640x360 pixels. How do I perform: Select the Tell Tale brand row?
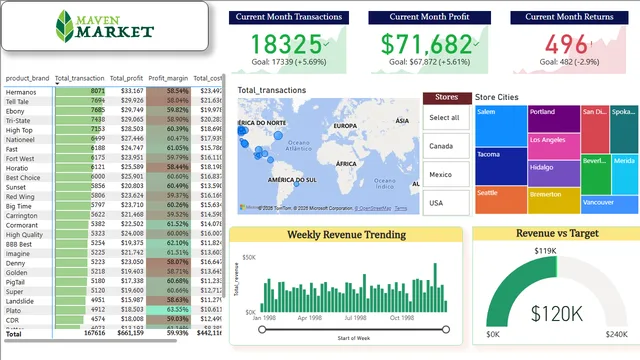click(113, 101)
